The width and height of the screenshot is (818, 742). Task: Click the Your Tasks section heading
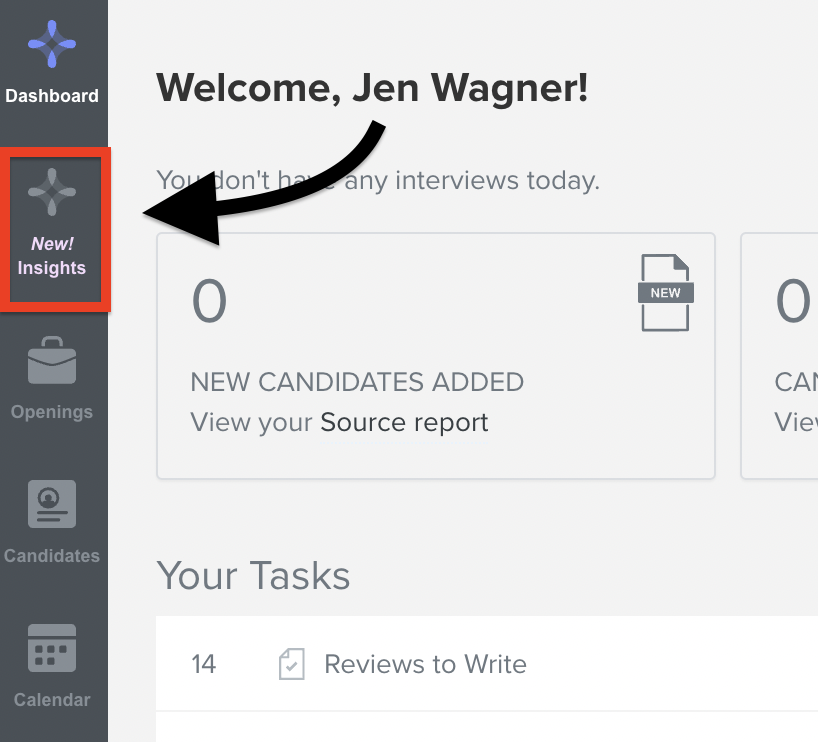click(x=254, y=576)
